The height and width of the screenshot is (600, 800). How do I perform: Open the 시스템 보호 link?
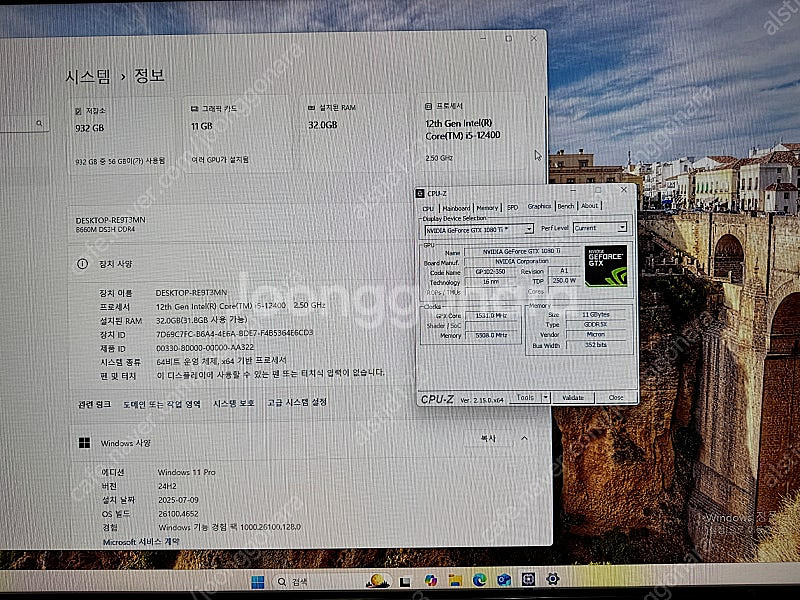coord(234,403)
